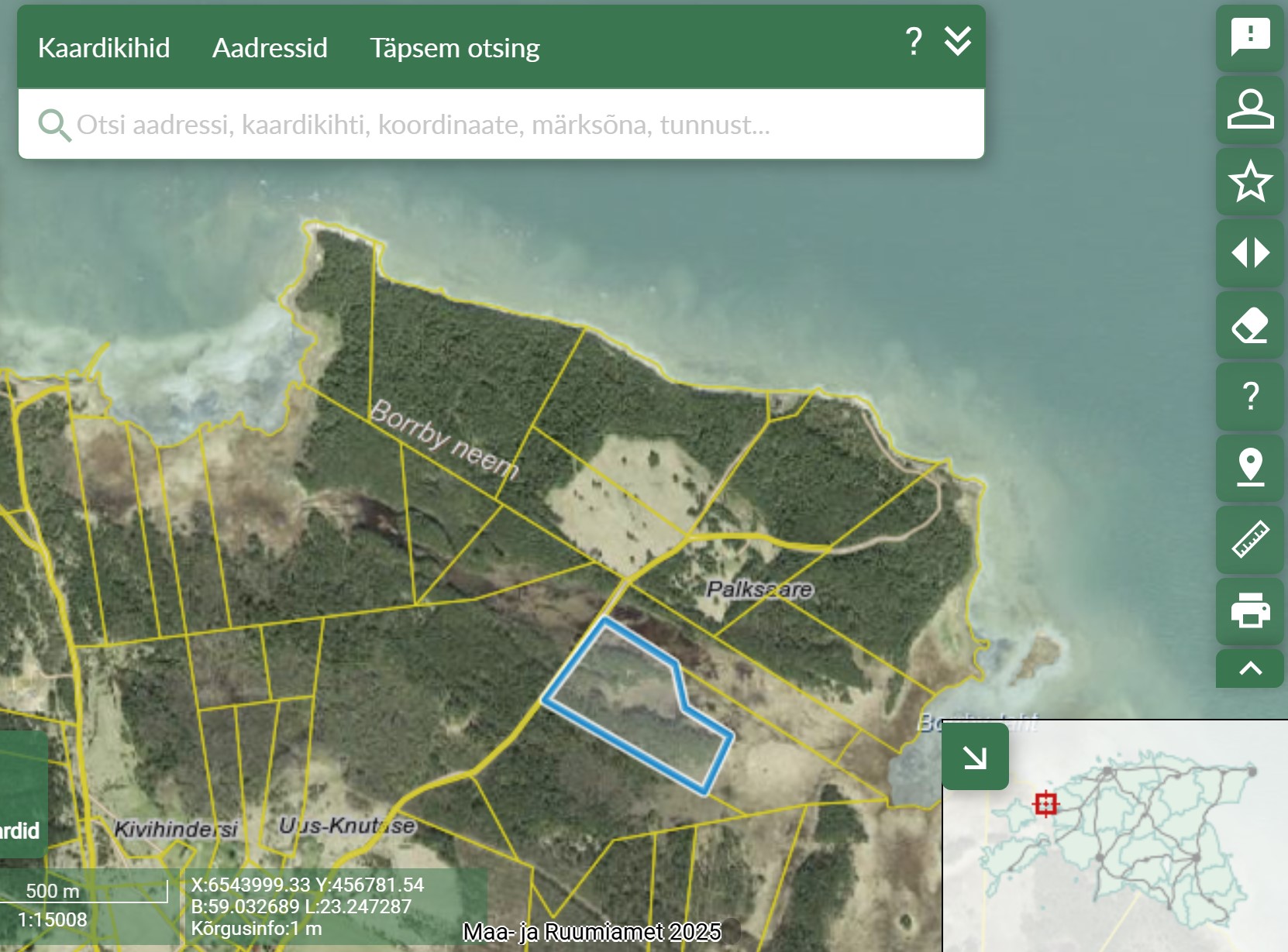Select the eraser clear tool

tap(1249, 325)
